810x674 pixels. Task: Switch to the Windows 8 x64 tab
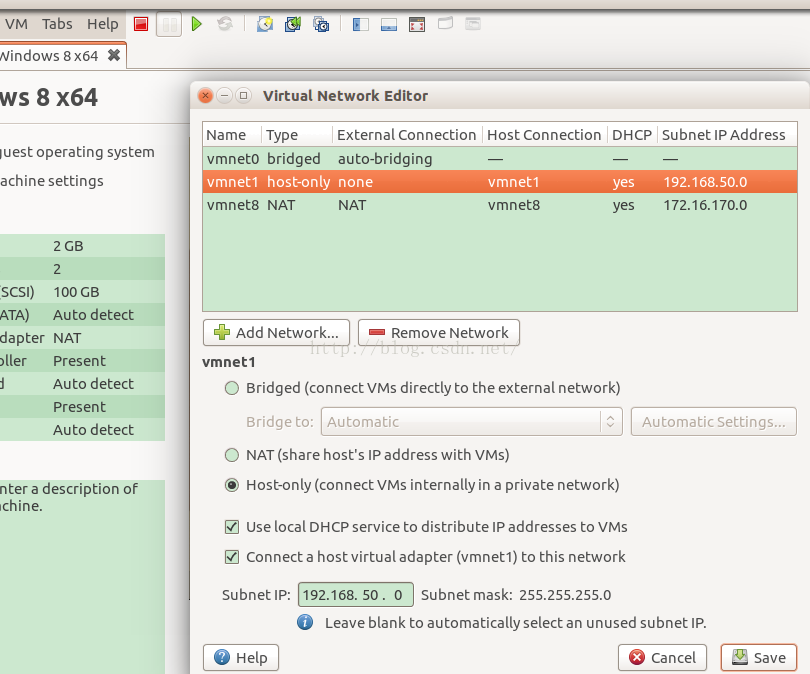coord(49,55)
